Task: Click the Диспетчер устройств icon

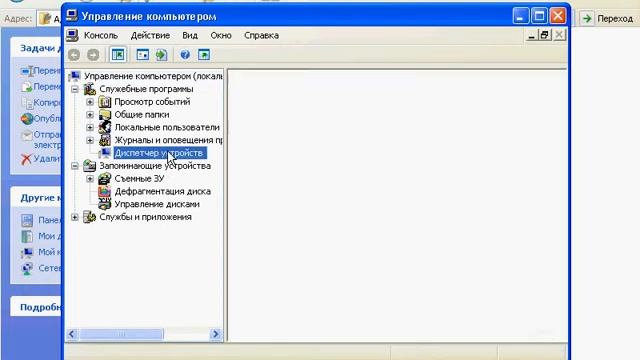Action: (105, 153)
